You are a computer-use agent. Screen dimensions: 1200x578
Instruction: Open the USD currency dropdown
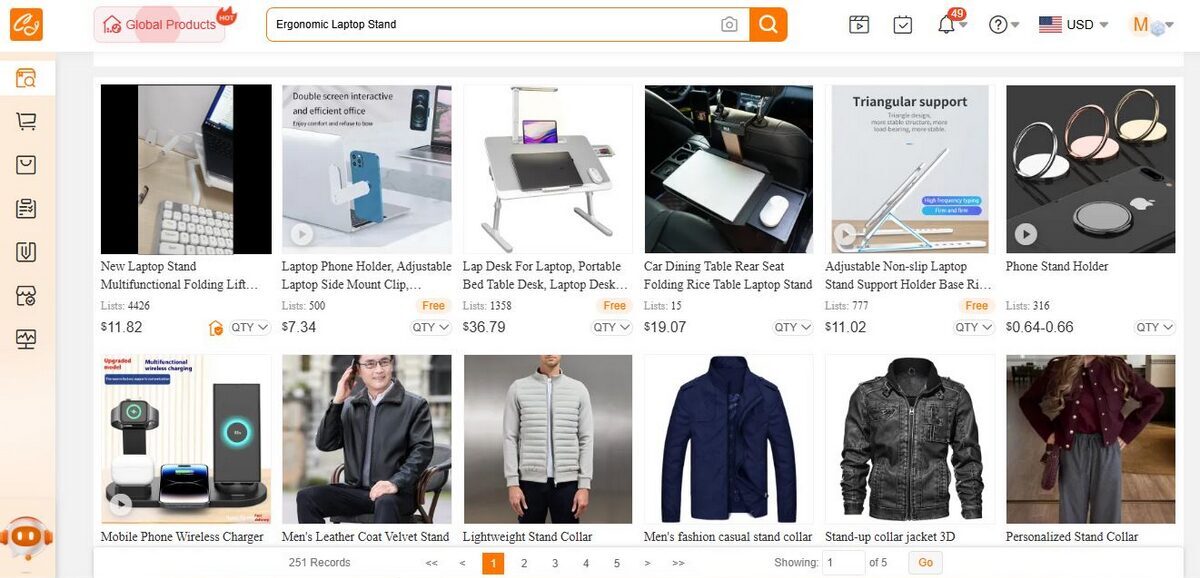1074,25
